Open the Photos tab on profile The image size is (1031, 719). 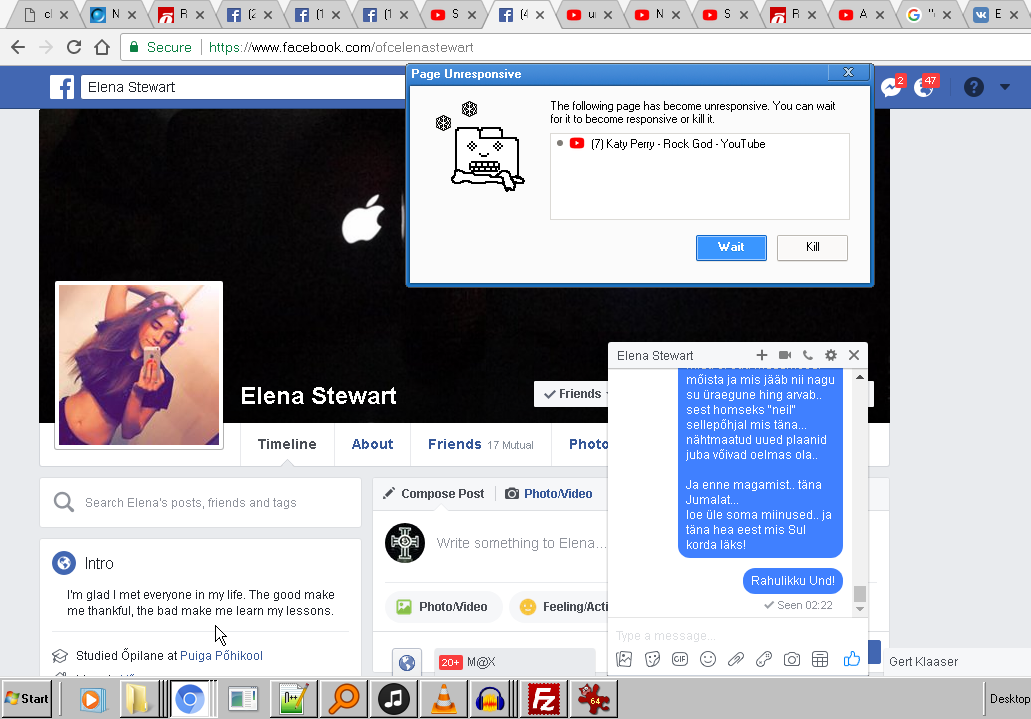[x=588, y=444]
